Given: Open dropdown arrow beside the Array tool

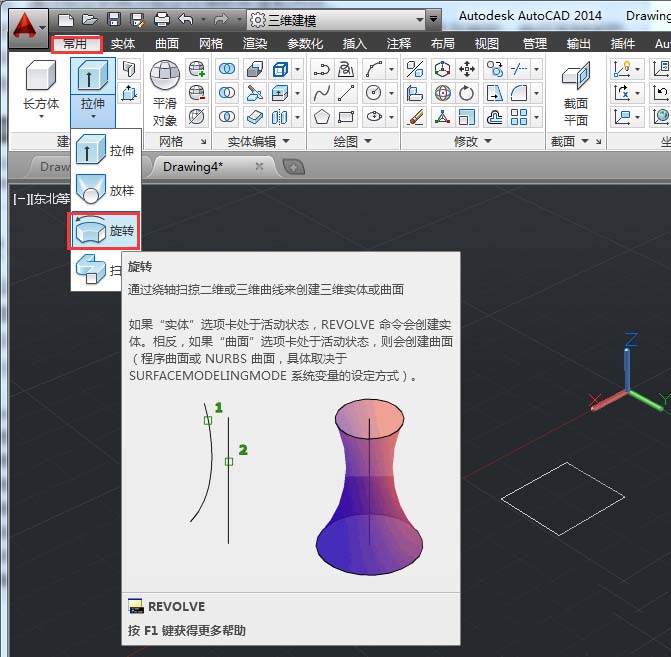Looking at the screenshot, I should coord(536,117).
